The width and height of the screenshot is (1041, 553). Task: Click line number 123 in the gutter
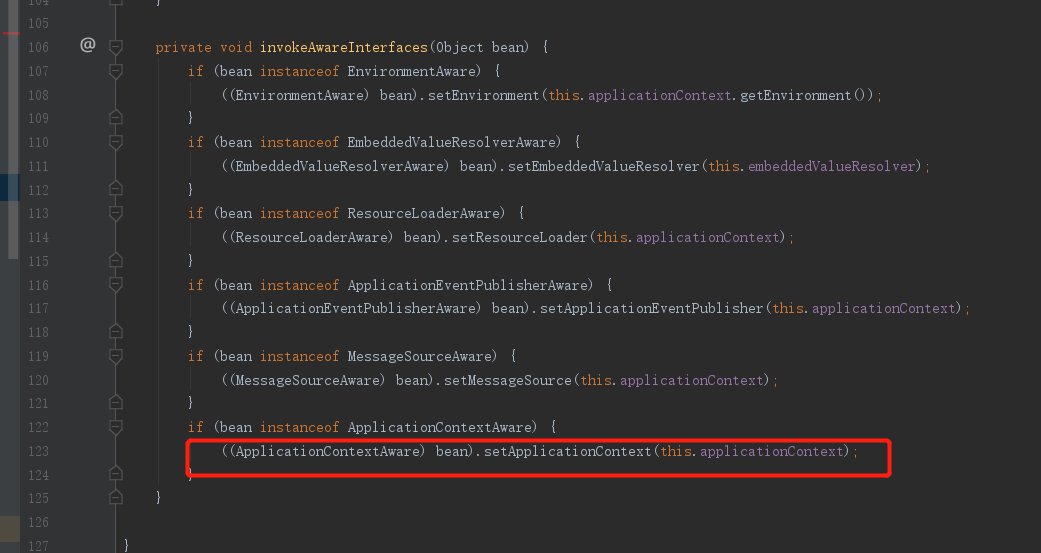point(39,451)
